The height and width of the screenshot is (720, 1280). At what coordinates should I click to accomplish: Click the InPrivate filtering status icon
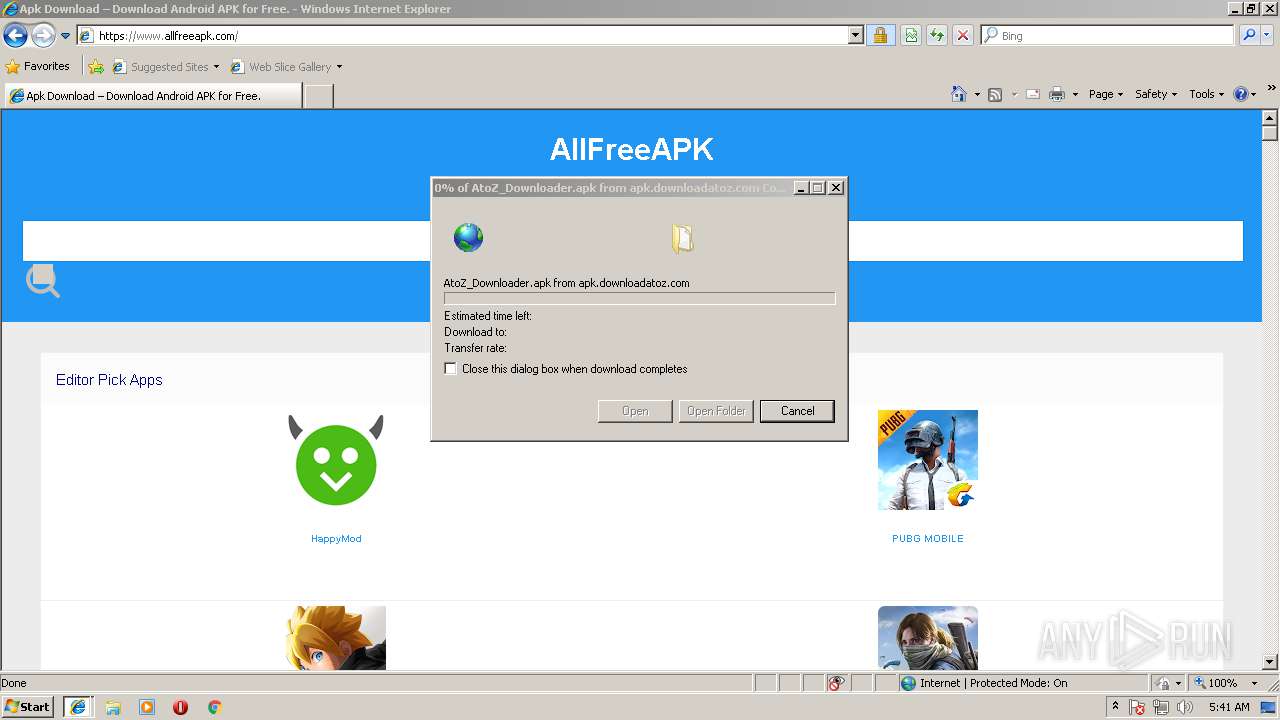pyautogui.click(x=836, y=683)
